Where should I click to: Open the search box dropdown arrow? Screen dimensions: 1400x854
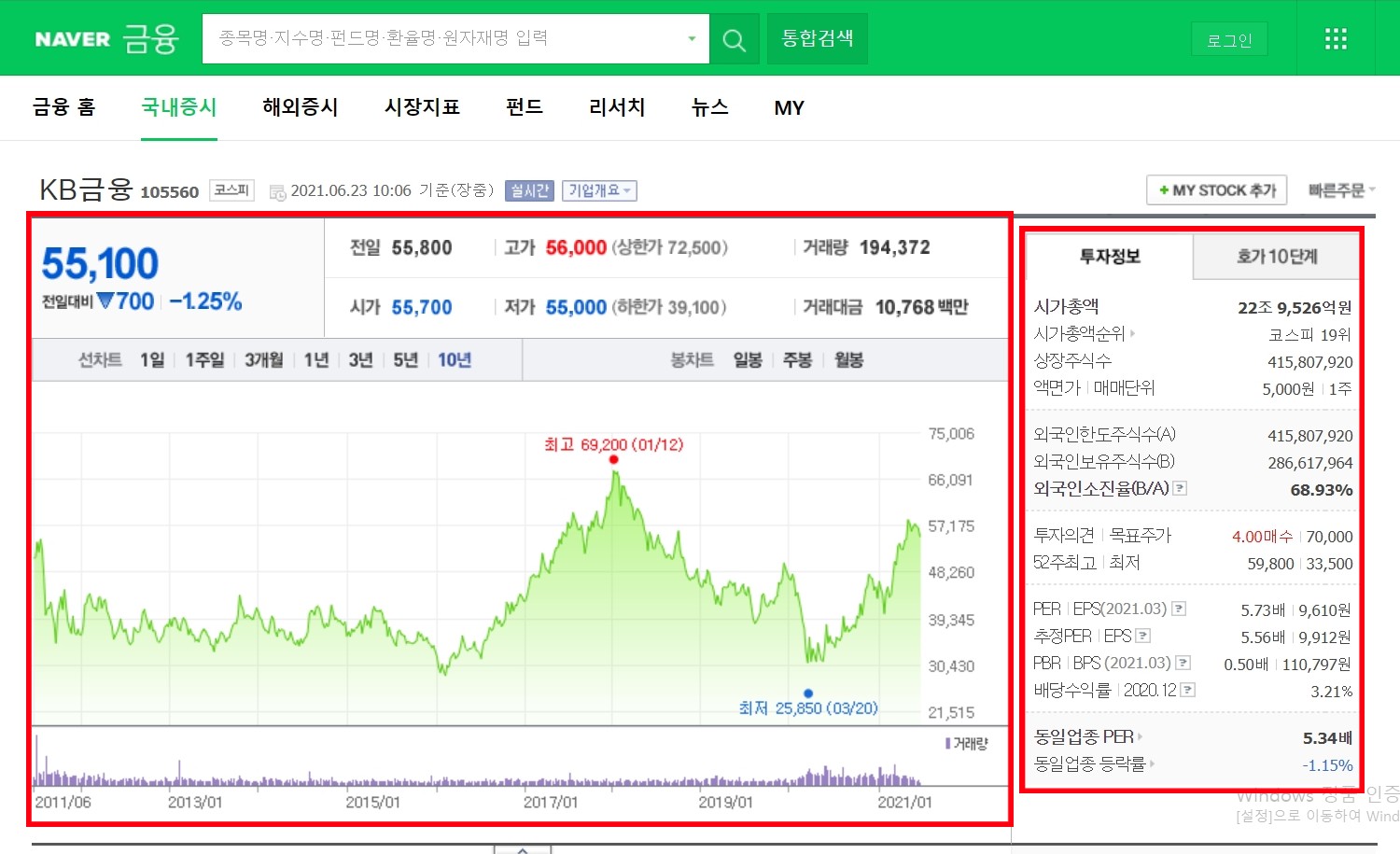tap(692, 39)
